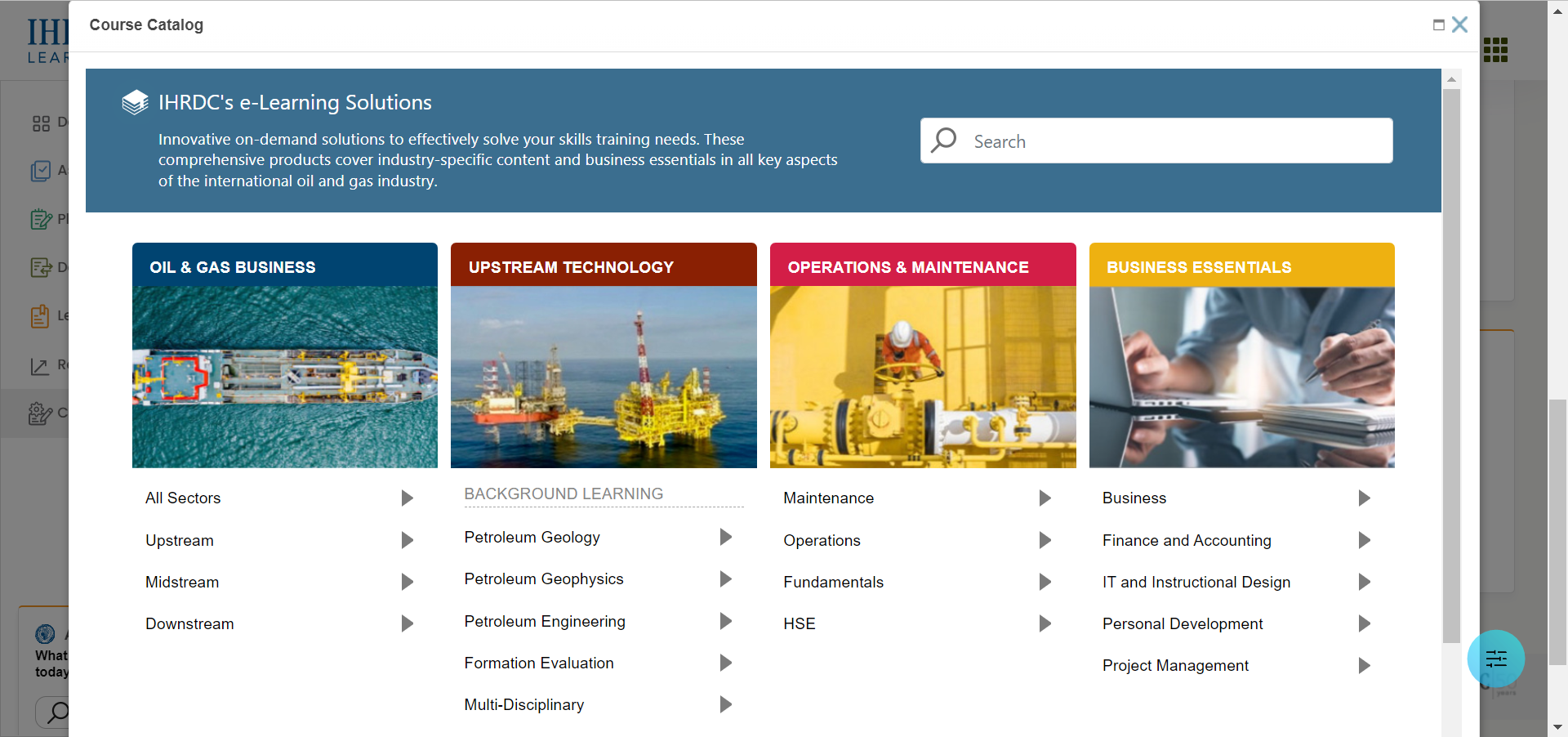The width and height of the screenshot is (1568, 737).
Task: Expand the Downstream arrow
Action: point(407,623)
